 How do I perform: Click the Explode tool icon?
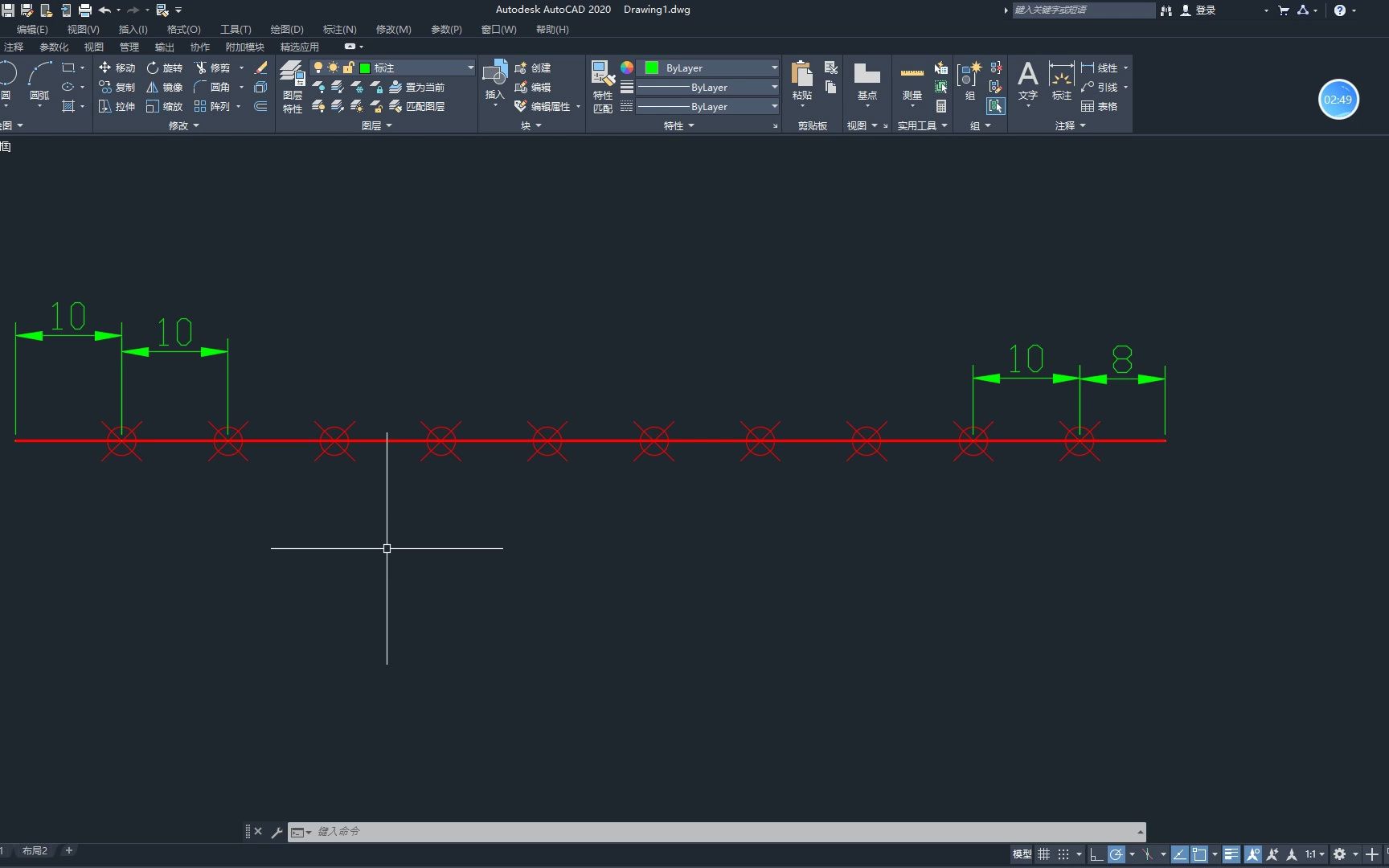pos(260,87)
